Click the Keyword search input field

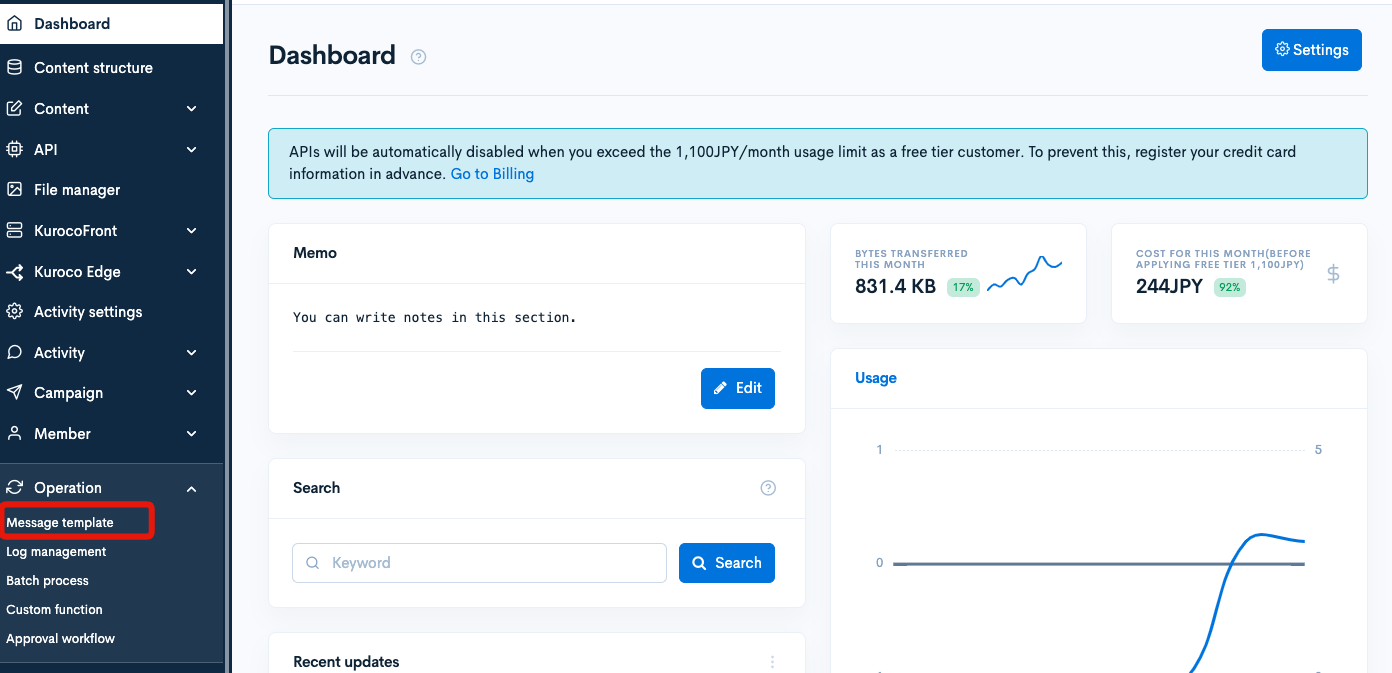click(x=479, y=563)
